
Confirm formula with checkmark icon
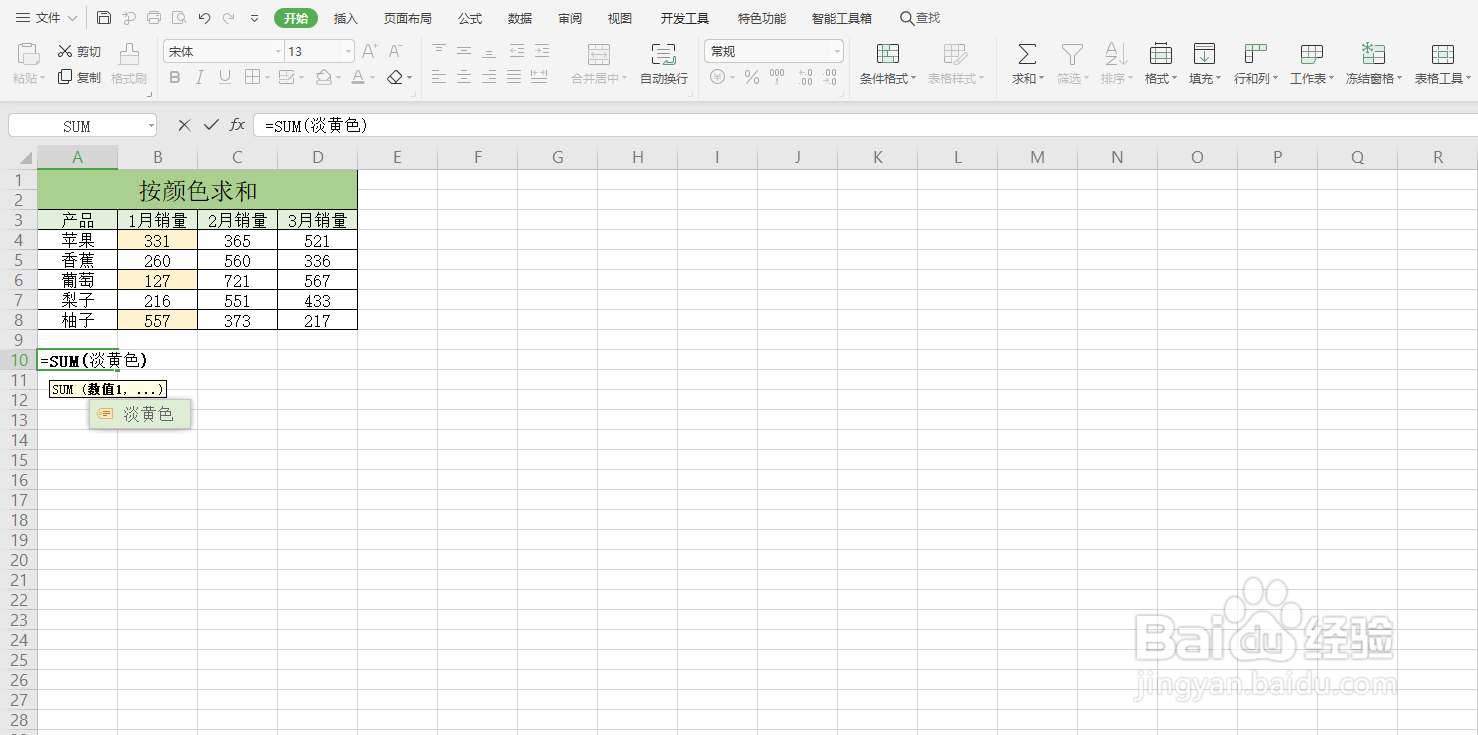click(211, 125)
